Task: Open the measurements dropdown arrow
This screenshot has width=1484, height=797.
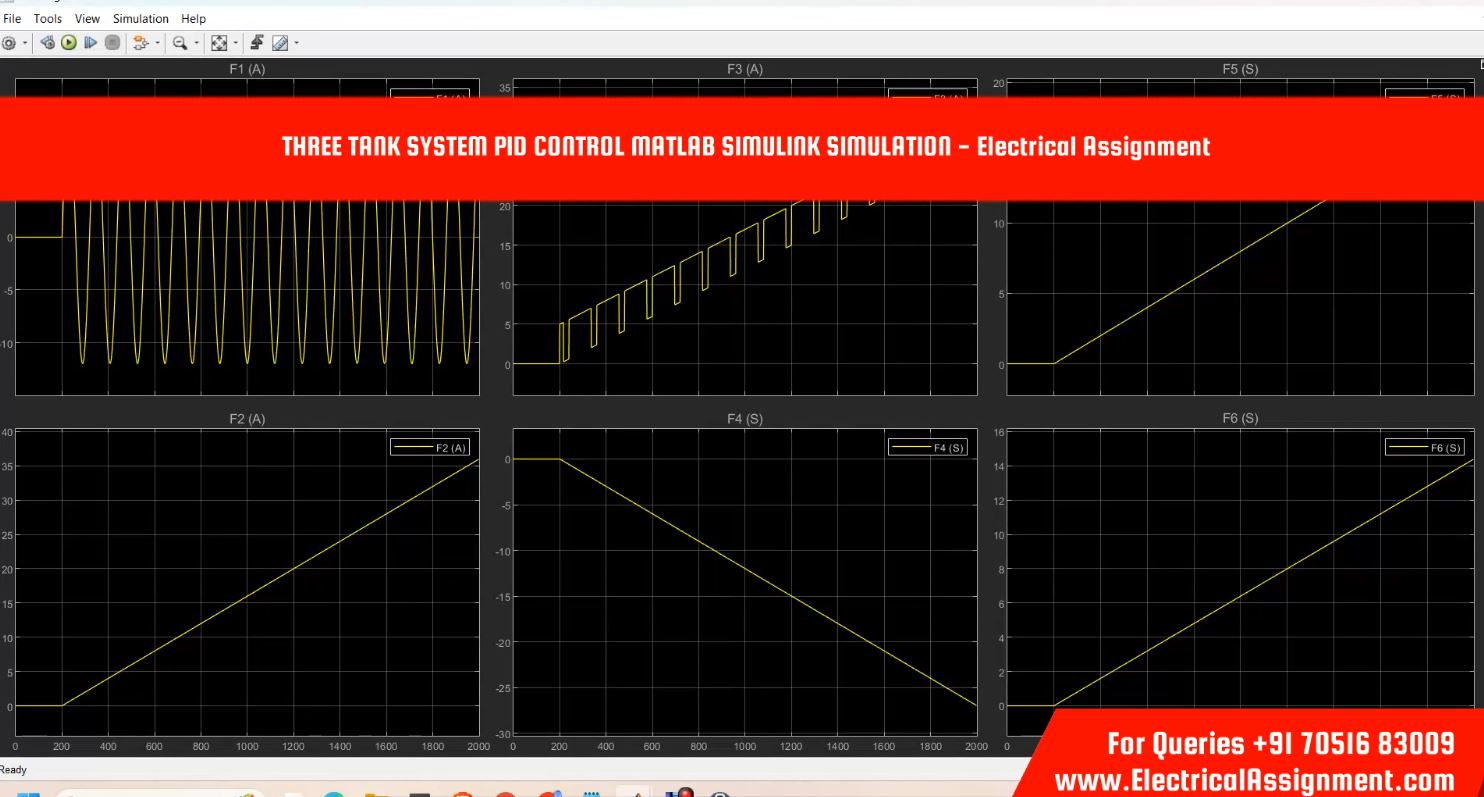Action: (x=296, y=43)
